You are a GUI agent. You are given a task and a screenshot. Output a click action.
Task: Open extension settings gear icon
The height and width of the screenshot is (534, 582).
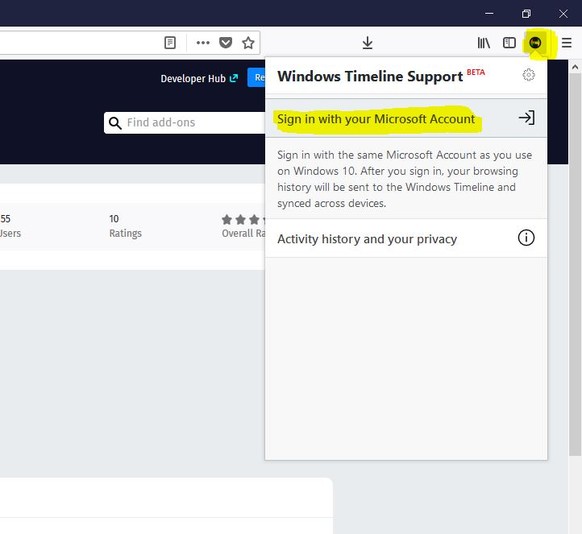coord(529,75)
